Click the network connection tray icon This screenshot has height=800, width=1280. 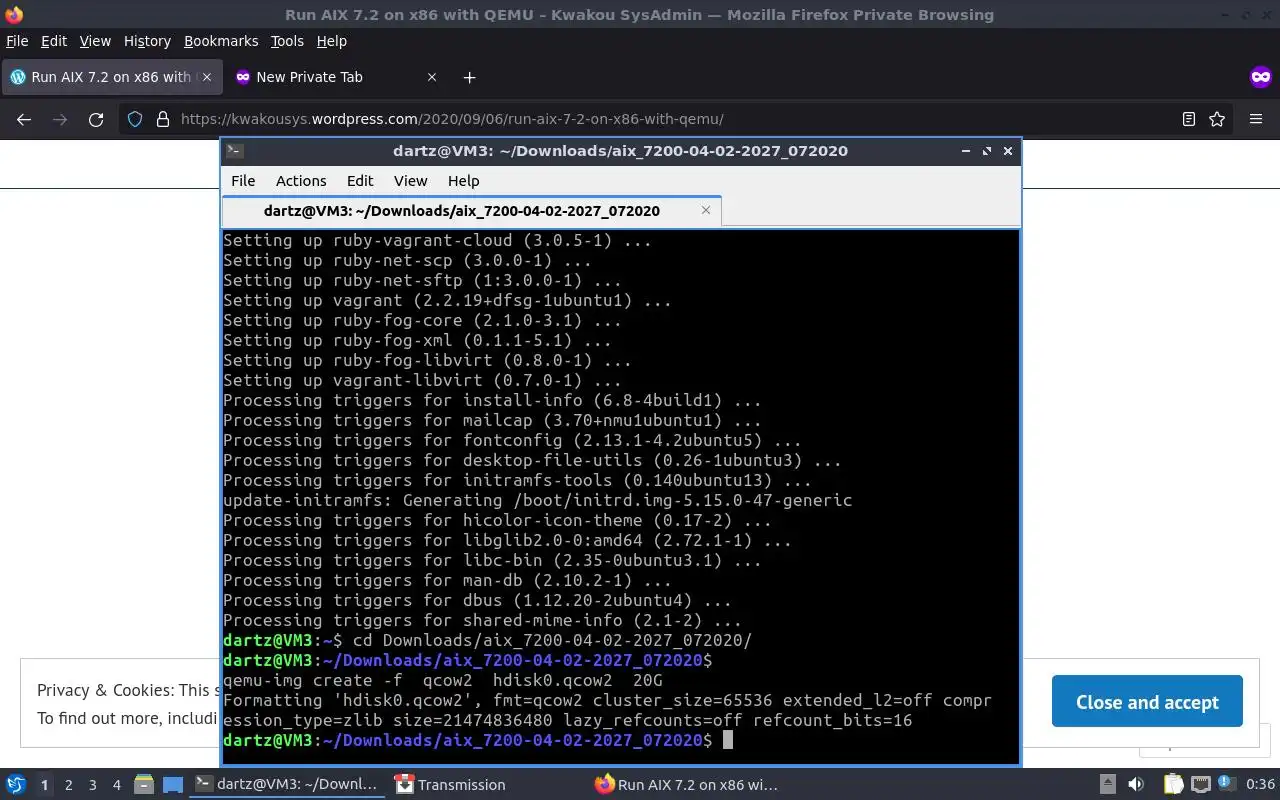point(1201,785)
